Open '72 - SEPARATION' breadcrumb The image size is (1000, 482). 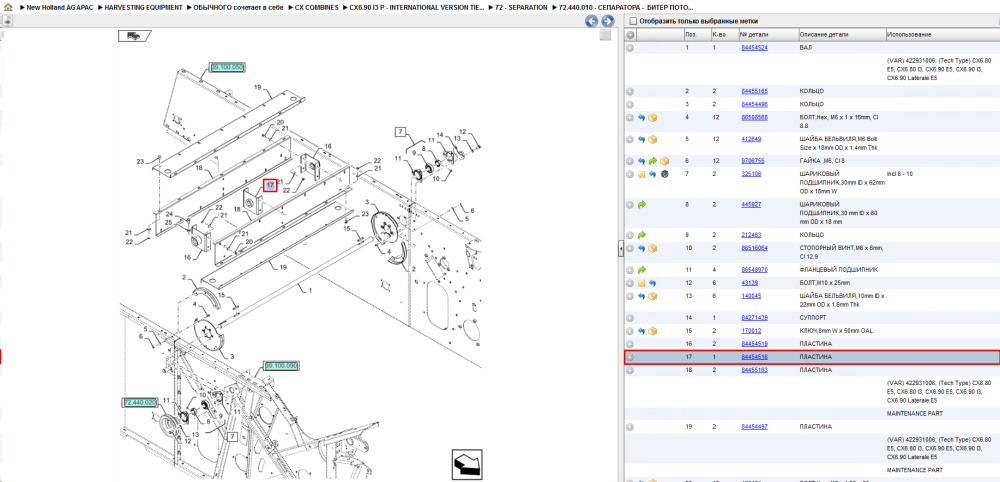coord(521,7)
